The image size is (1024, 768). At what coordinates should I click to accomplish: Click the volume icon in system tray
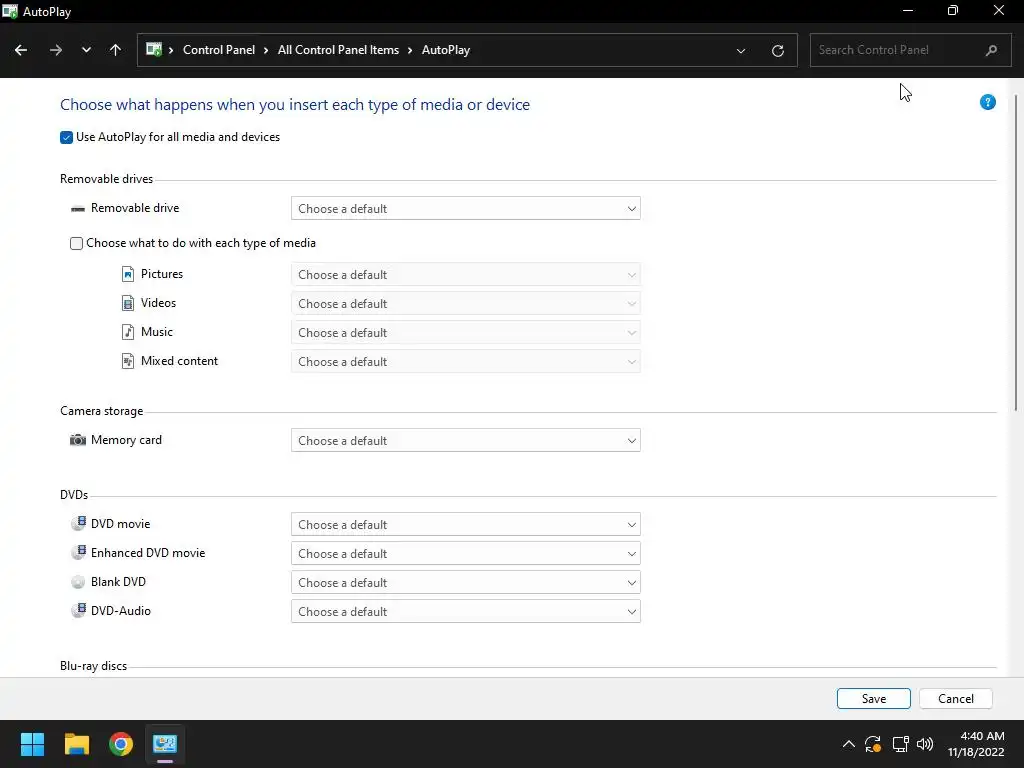tap(925, 744)
